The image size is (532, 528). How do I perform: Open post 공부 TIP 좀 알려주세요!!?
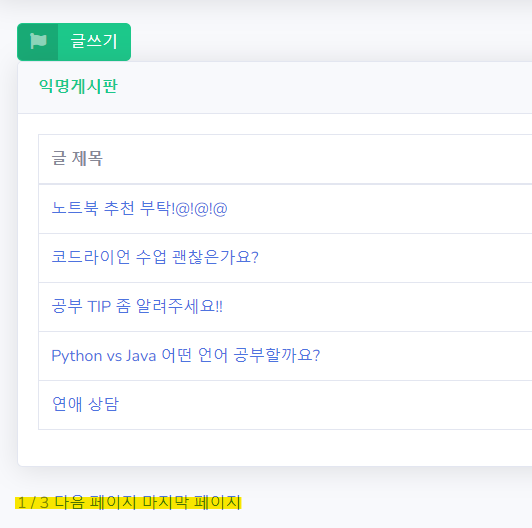click(x=137, y=306)
